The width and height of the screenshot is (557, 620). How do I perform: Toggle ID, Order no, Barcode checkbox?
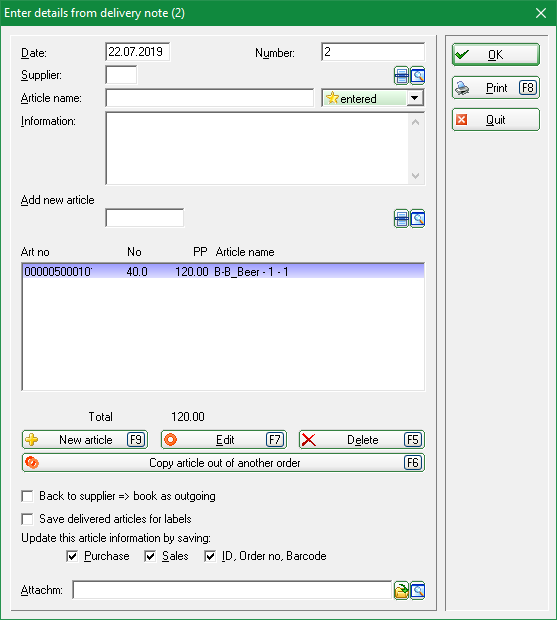tap(210, 556)
